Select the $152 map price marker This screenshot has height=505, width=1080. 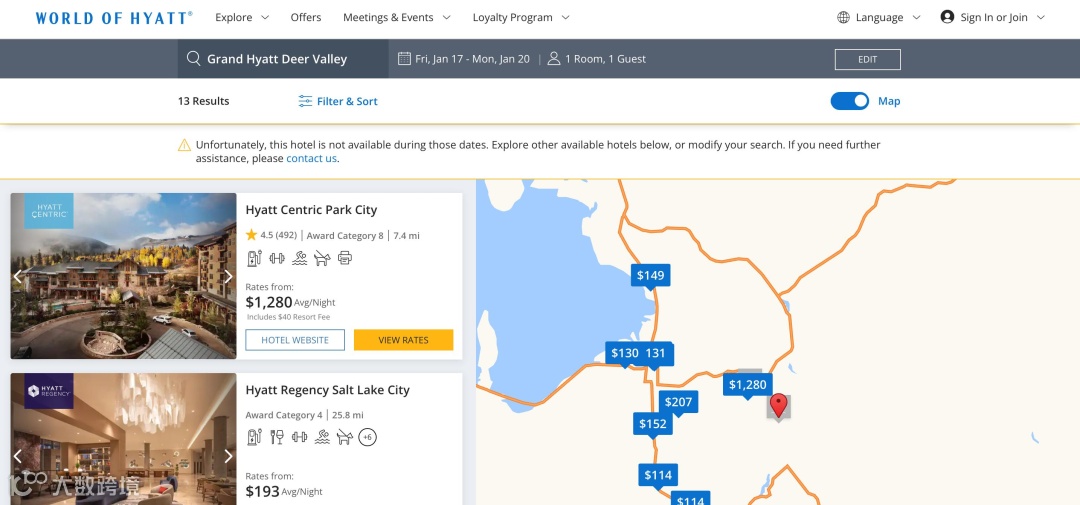tap(652, 424)
